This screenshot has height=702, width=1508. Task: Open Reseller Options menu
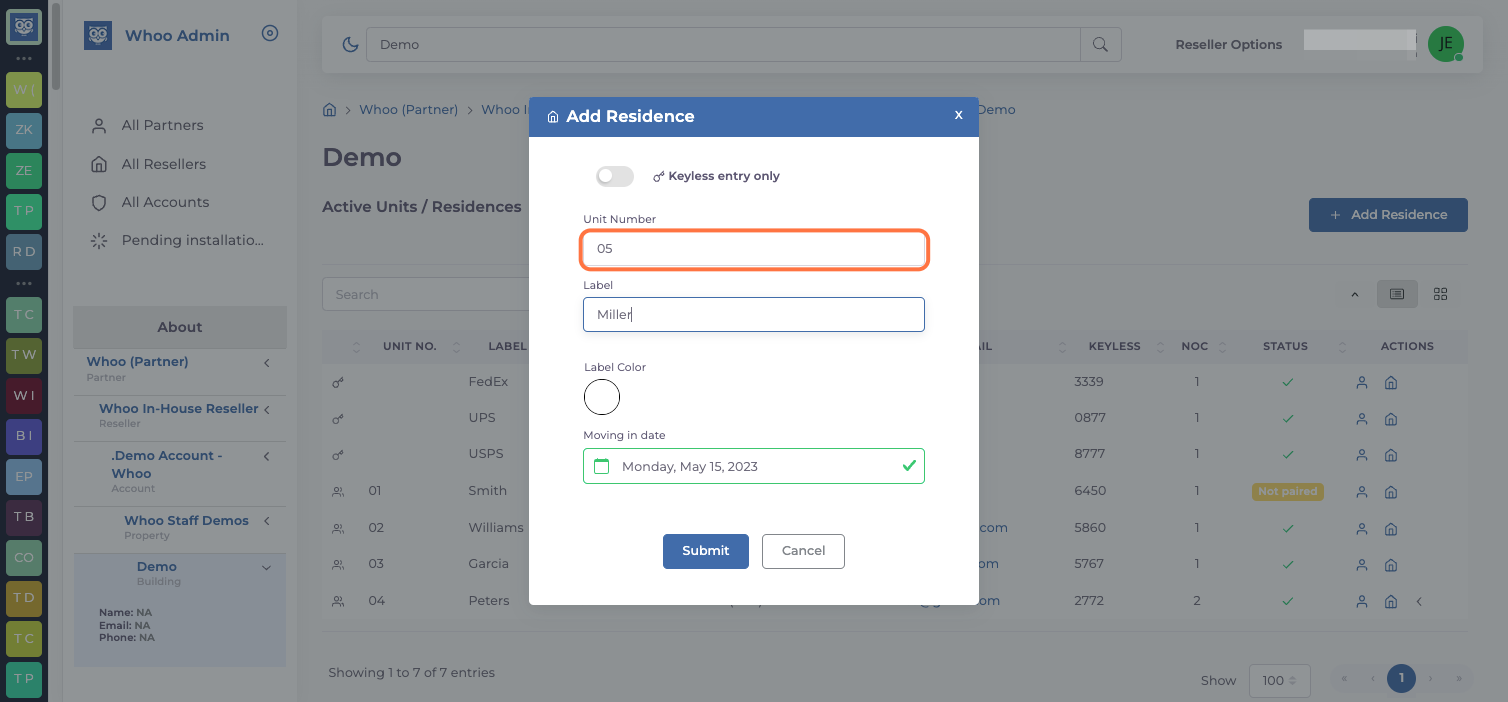coord(1229,44)
